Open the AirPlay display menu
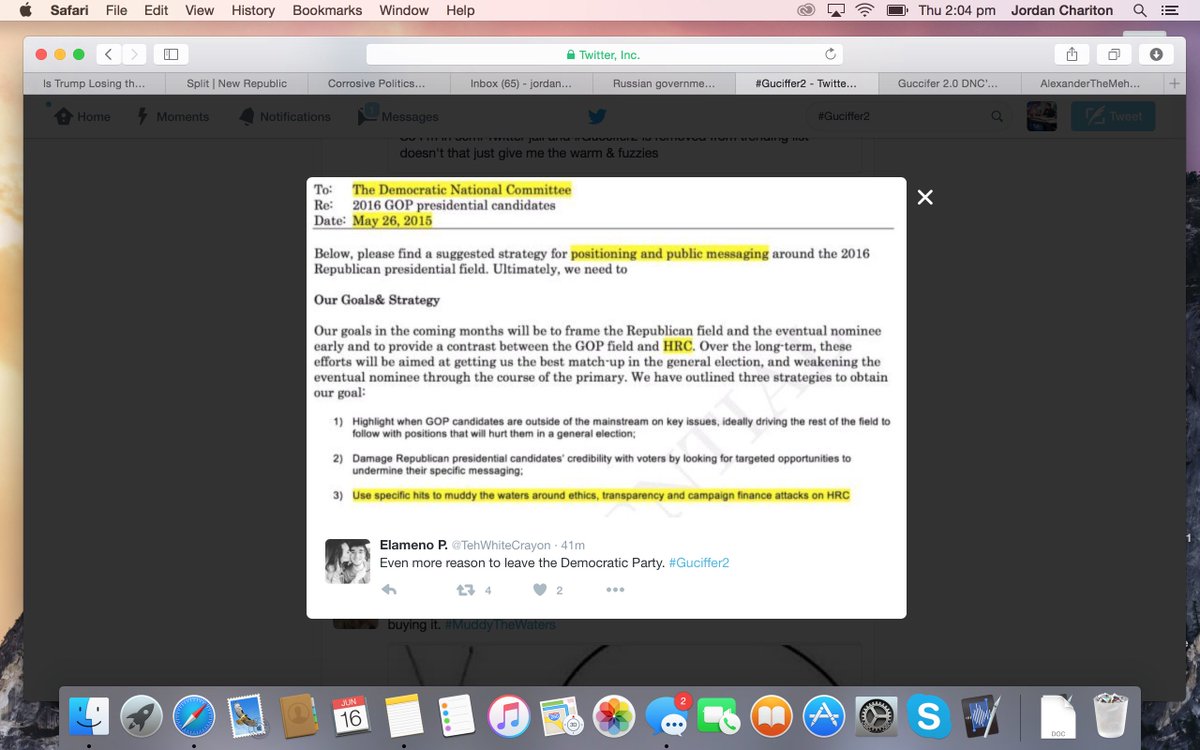This screenshot has height=750, width=1200. point(835,10)
